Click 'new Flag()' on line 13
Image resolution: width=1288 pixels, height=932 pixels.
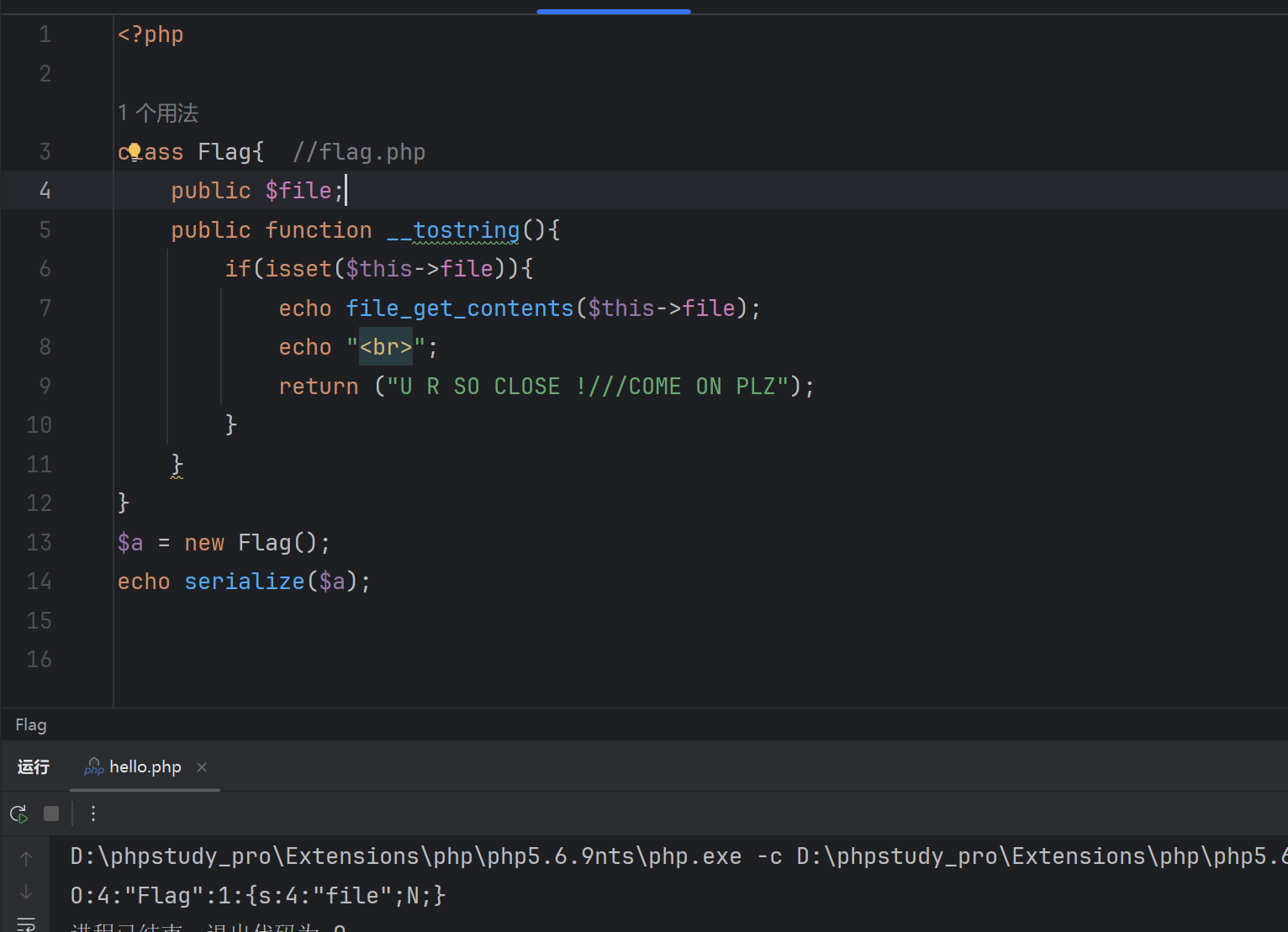251,543
